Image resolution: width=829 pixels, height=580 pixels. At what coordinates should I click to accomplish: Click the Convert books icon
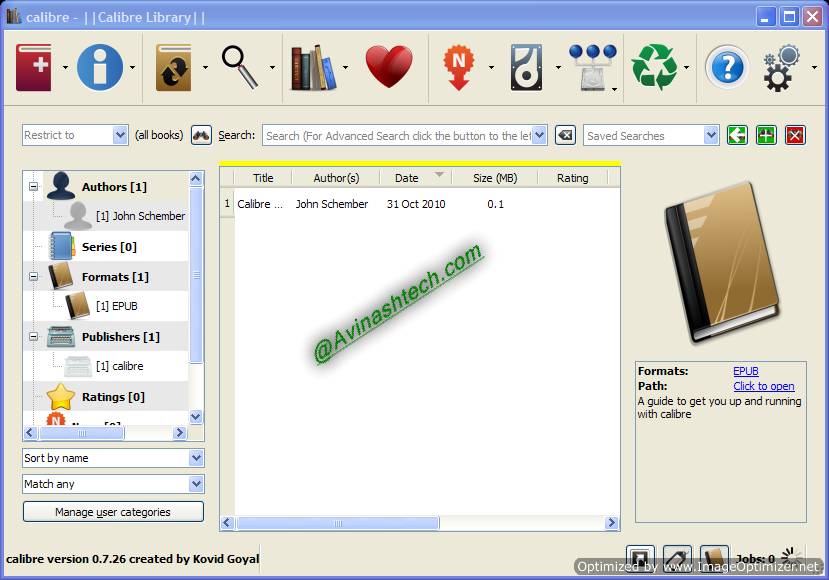173,68
